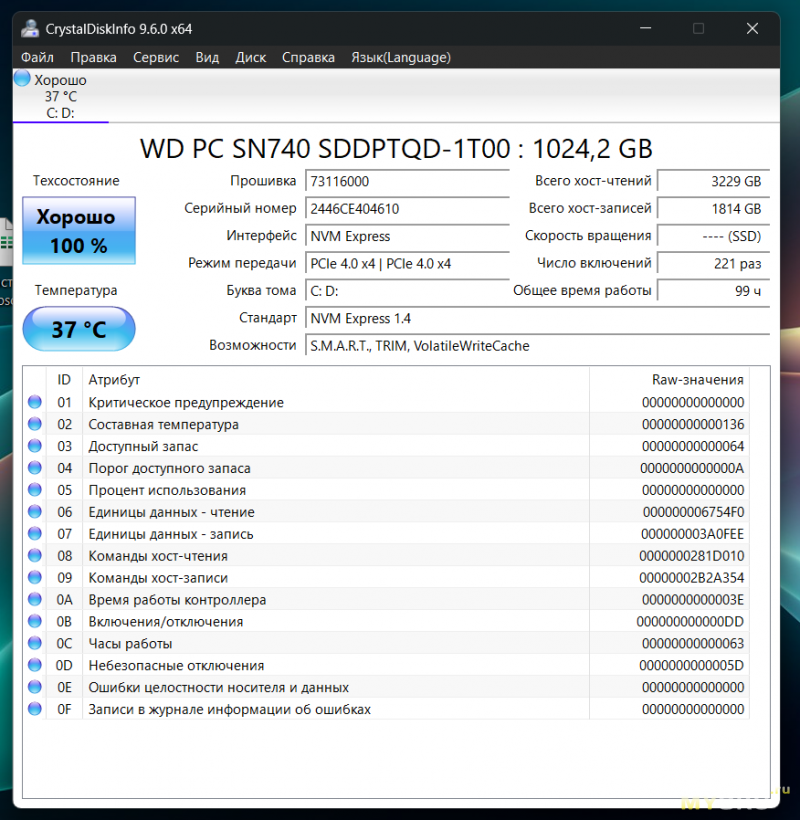Click the blue disk status orb above 'Хорошо'

[x=22, y=78]
